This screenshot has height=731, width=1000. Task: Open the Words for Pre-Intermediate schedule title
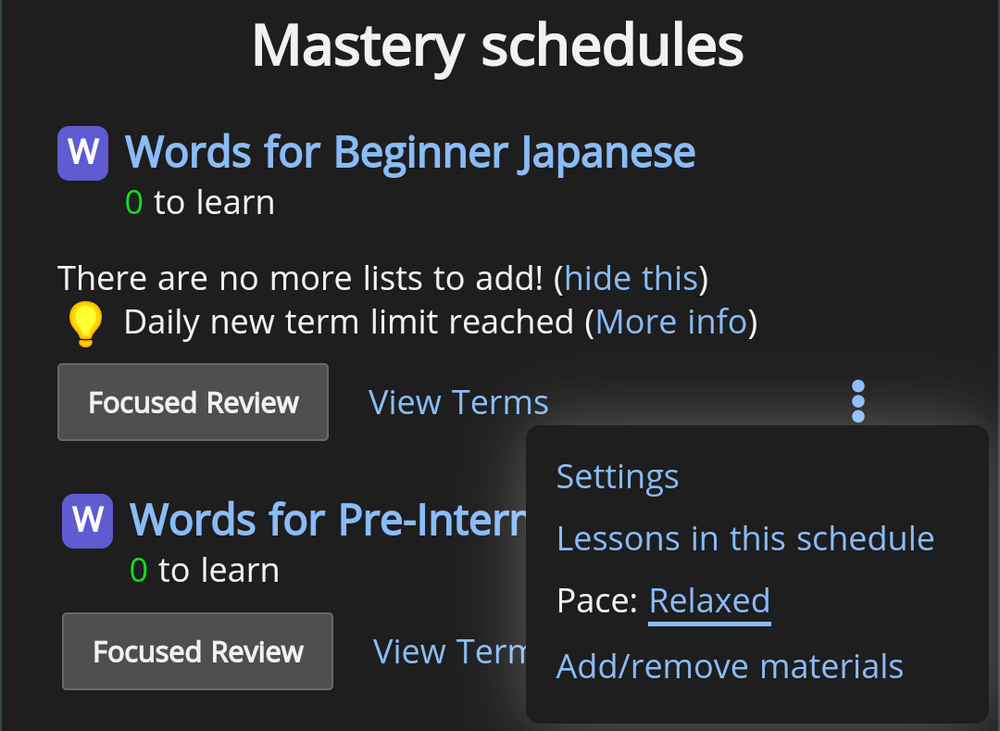coord(328,521)
